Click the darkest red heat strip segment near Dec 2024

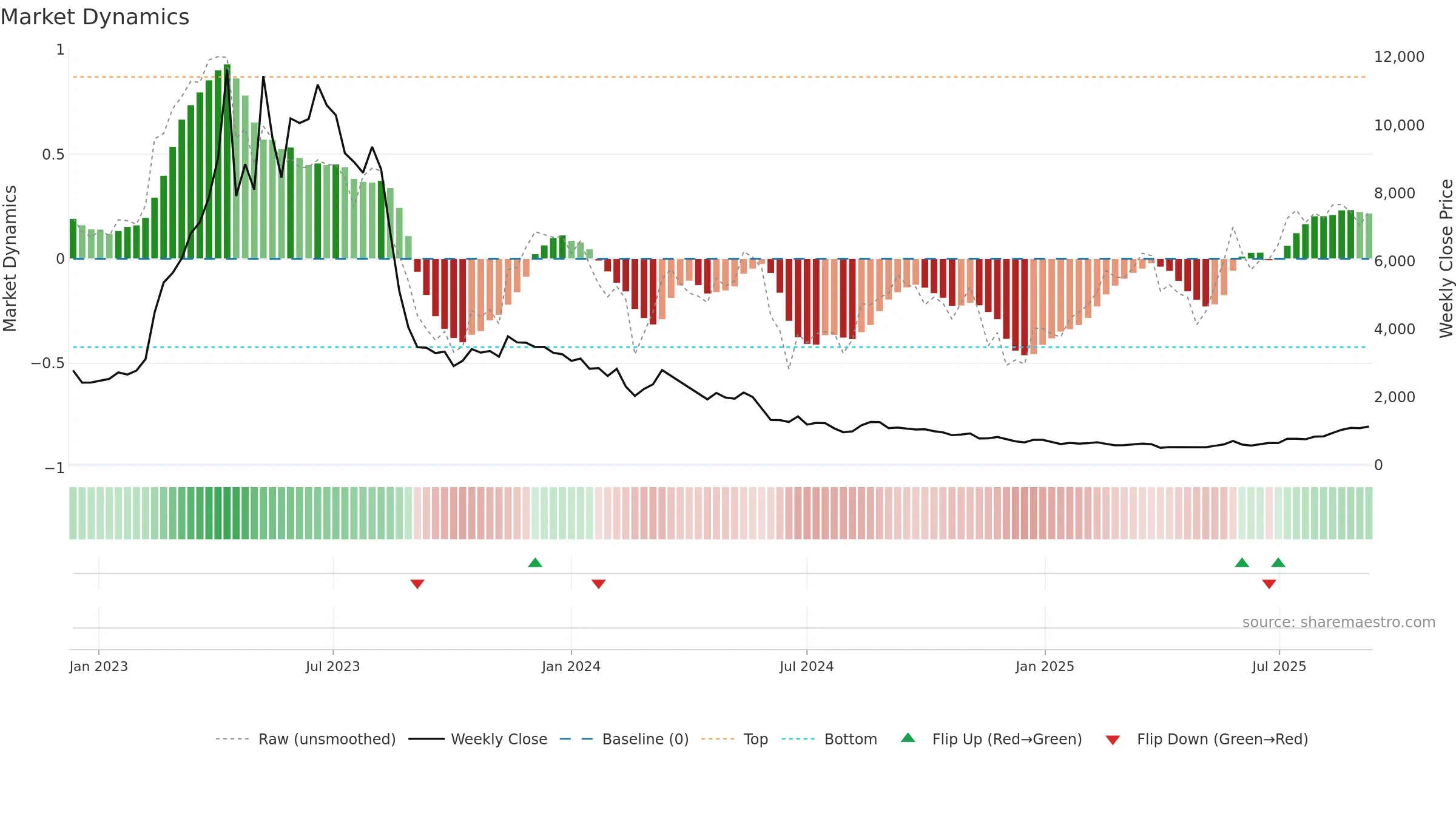click(1024, 513)
